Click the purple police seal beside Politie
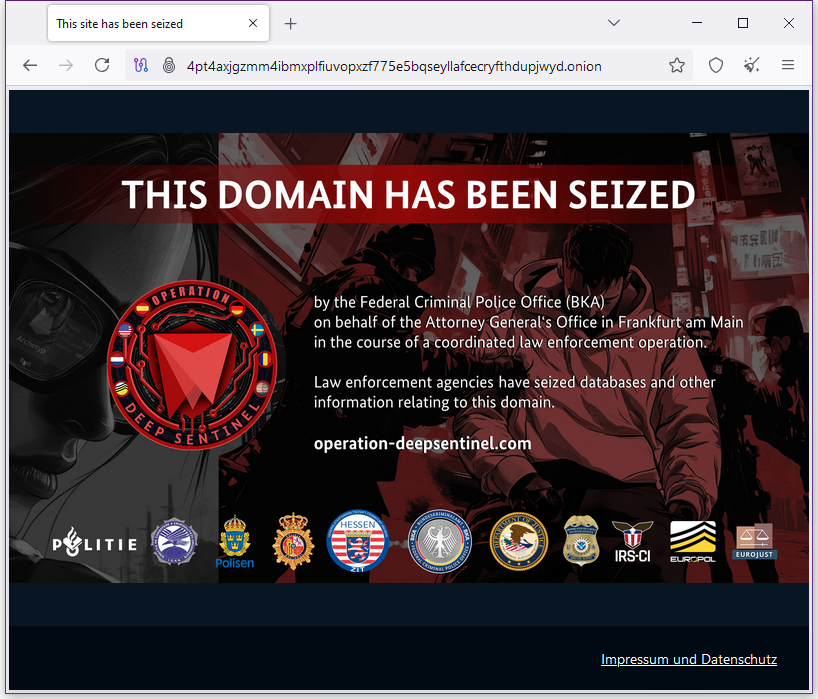The image size is (818, 699). [174, 541]
